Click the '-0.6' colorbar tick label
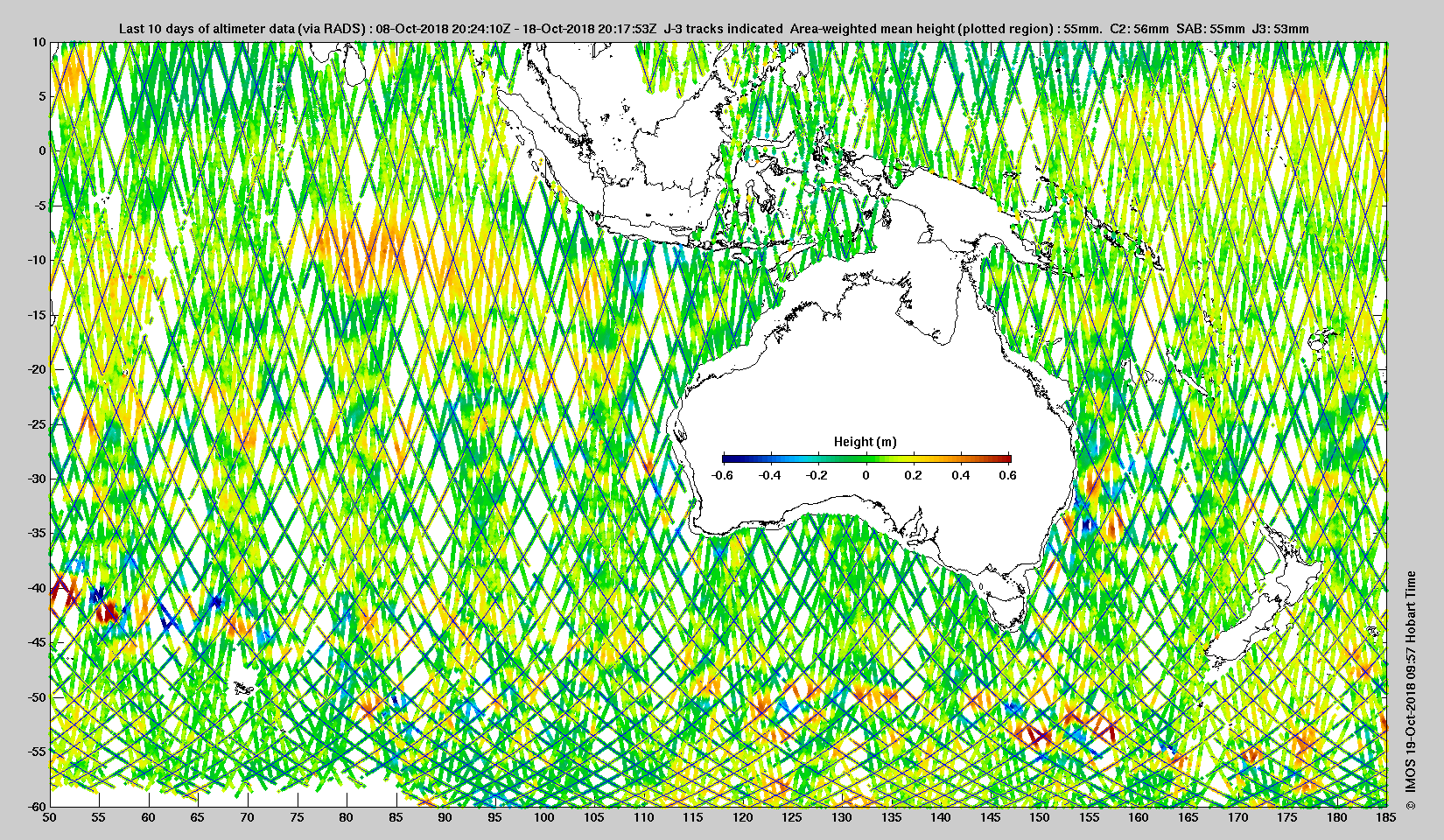Screen dimensions: 1444x840 point(722,475)
